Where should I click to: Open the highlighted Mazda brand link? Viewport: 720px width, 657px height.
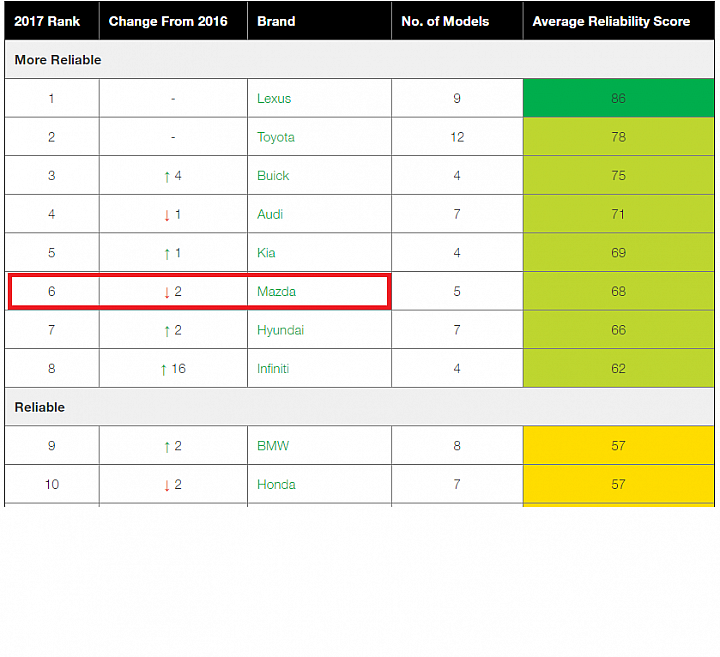[x=276, y=292]
